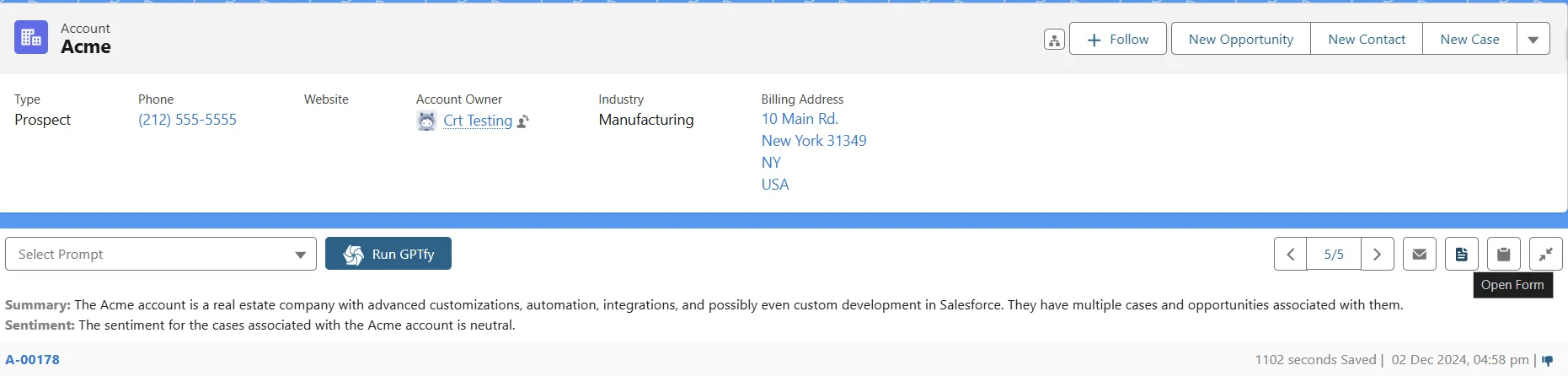This screenshot has width=1568, height=376.
Task: Click the thumbs-down feedback icon
Action: (1548, 361)
